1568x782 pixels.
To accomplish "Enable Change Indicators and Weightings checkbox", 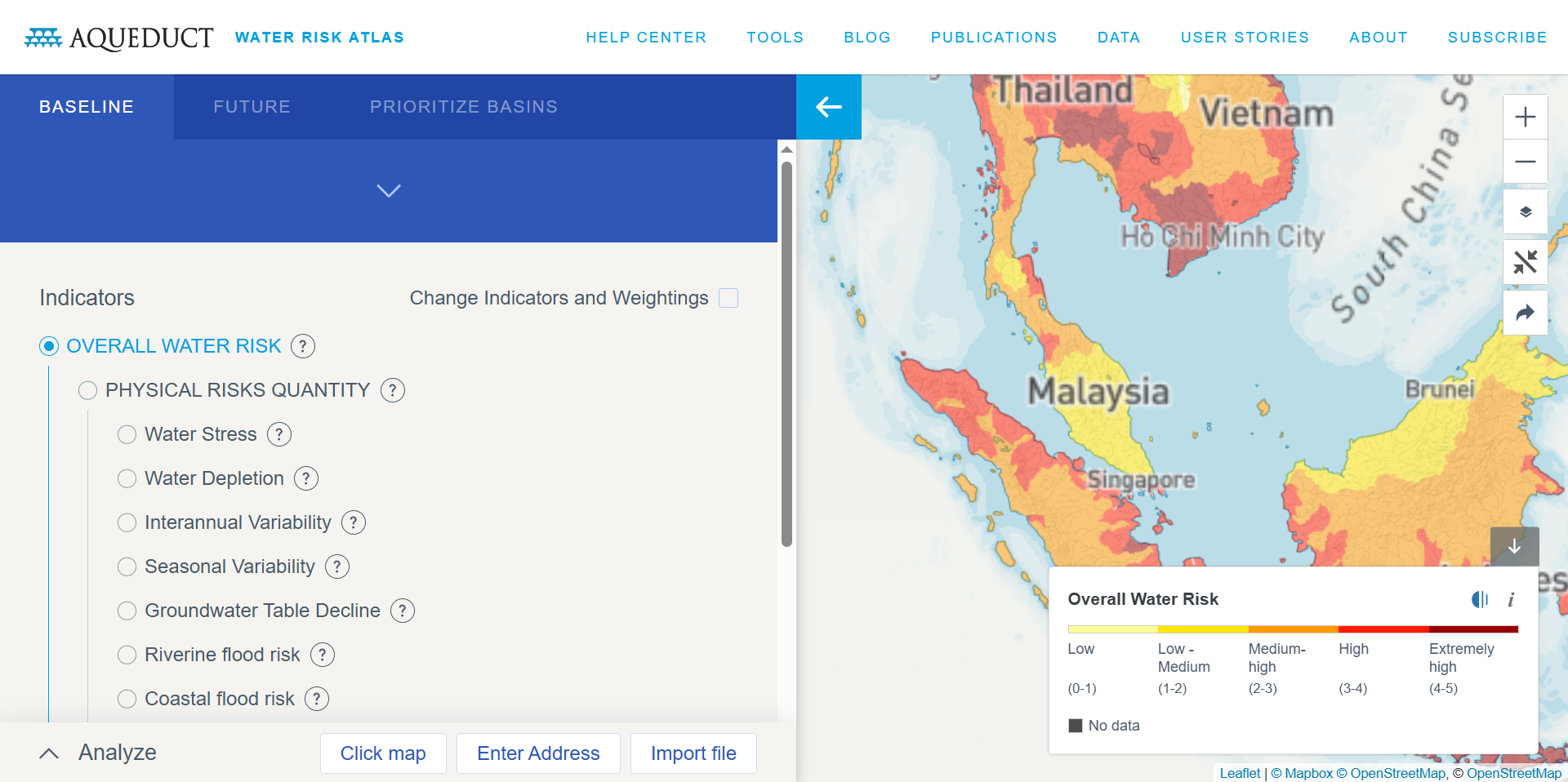I will [728, 298].
